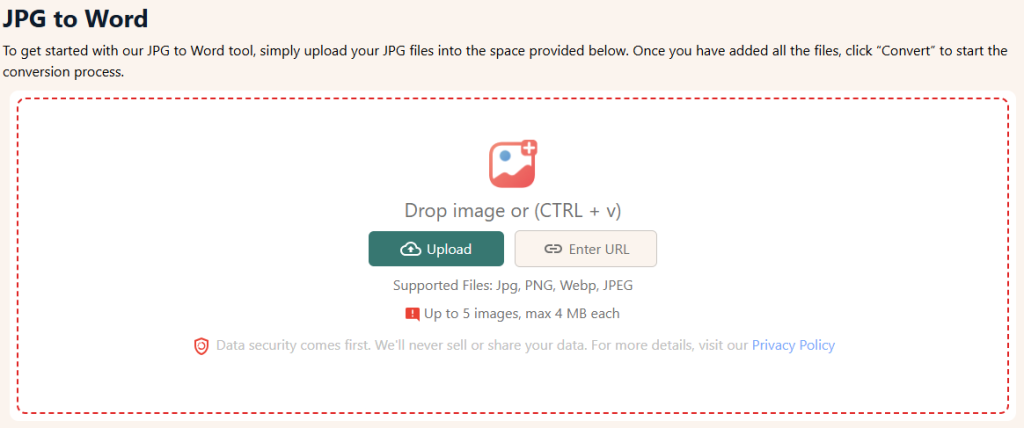The height and width of the screenshot is (428, 1024).
Task: Click the 'Enter URL' label text
Action: [599, 249]
